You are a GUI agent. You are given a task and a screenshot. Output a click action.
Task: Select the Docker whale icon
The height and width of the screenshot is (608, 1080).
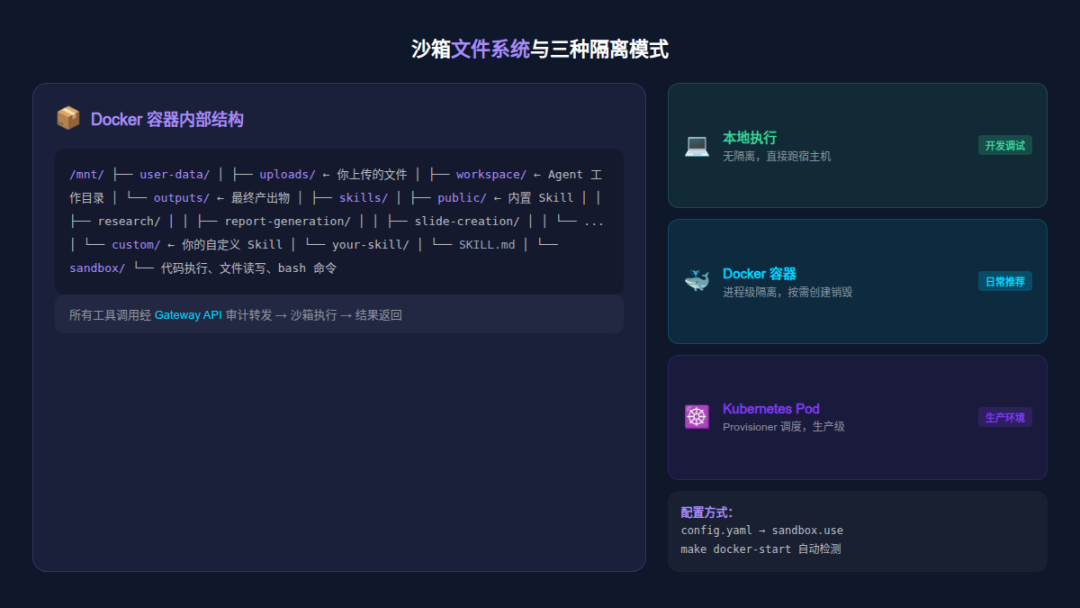696,281
